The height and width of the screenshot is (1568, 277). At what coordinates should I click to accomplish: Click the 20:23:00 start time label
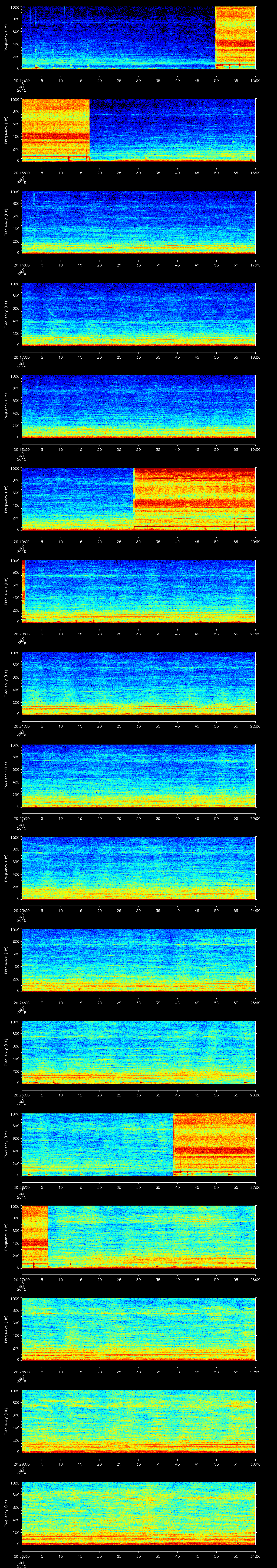(x=21, y=910)
